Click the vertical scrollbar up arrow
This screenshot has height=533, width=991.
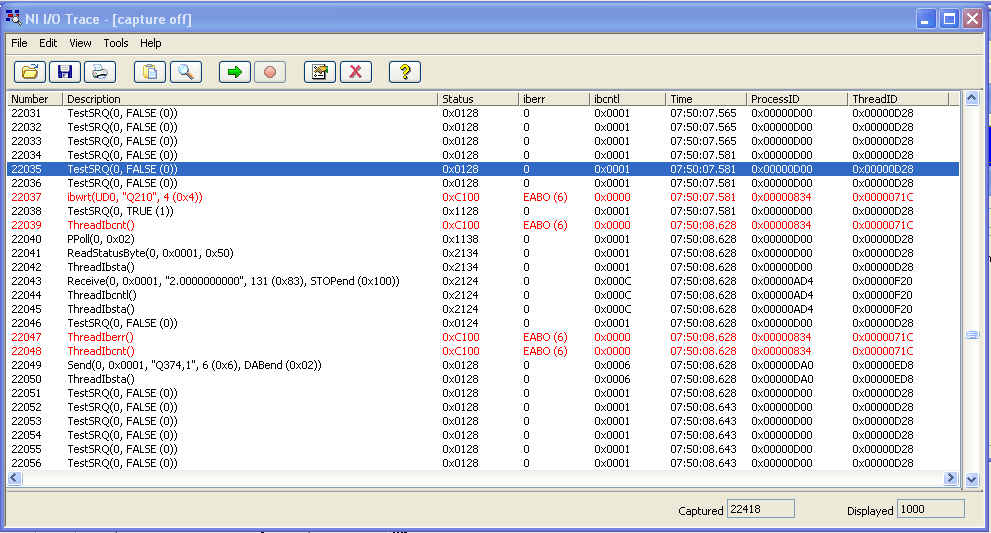(x=971, y=99)
